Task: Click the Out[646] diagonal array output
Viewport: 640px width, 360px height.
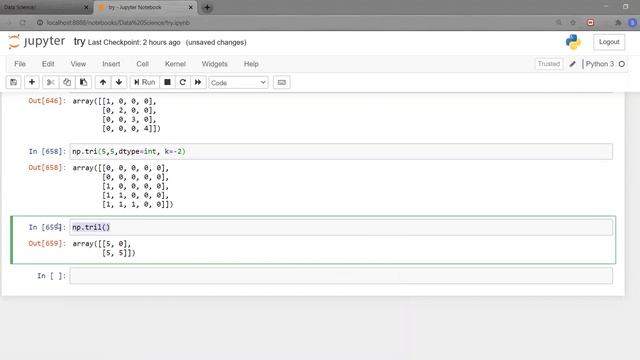Action: coord(117,115)
